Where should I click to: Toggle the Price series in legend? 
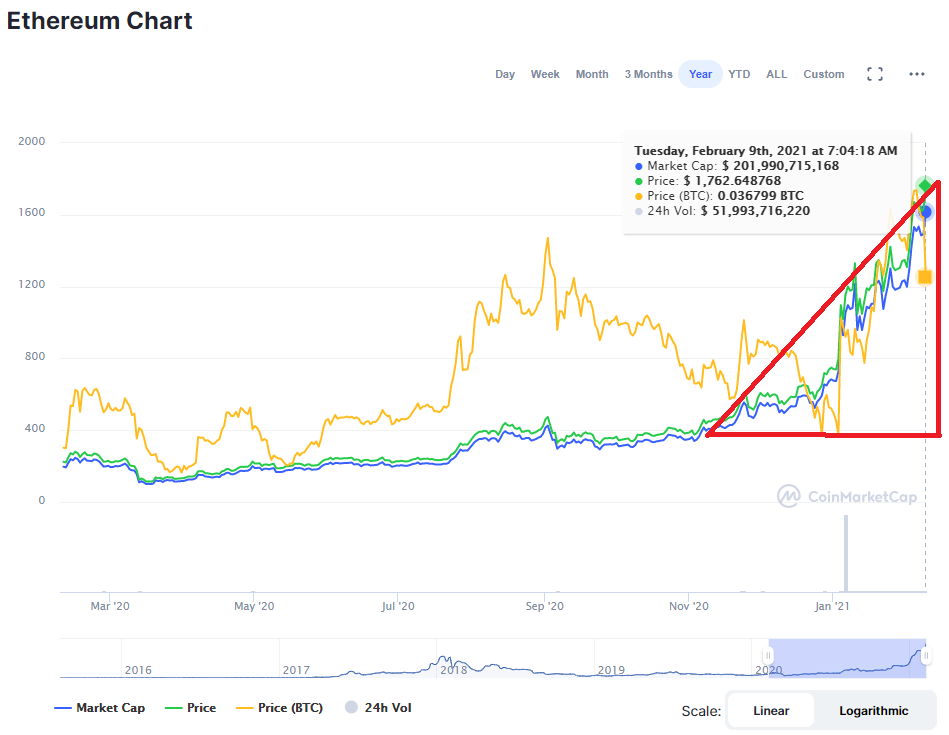coord(191,708)
